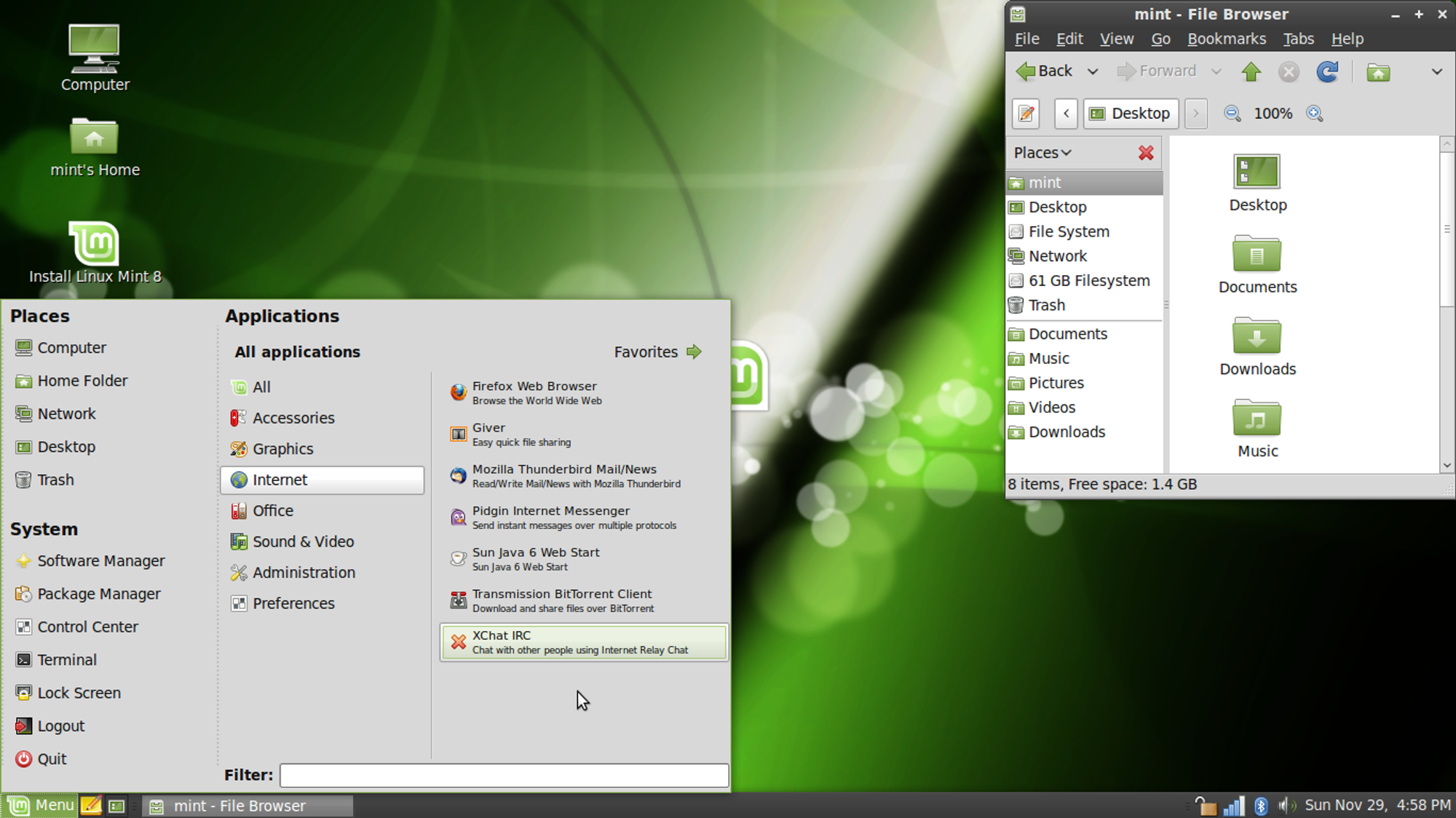1456x818 pixels.
Task: Select File System in Places sidebar
Action: click(x=1084, y=232)
